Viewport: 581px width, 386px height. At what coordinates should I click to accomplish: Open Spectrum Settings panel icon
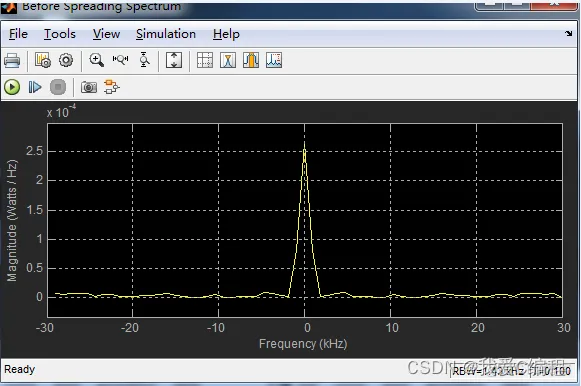click(x=43, y=60)
